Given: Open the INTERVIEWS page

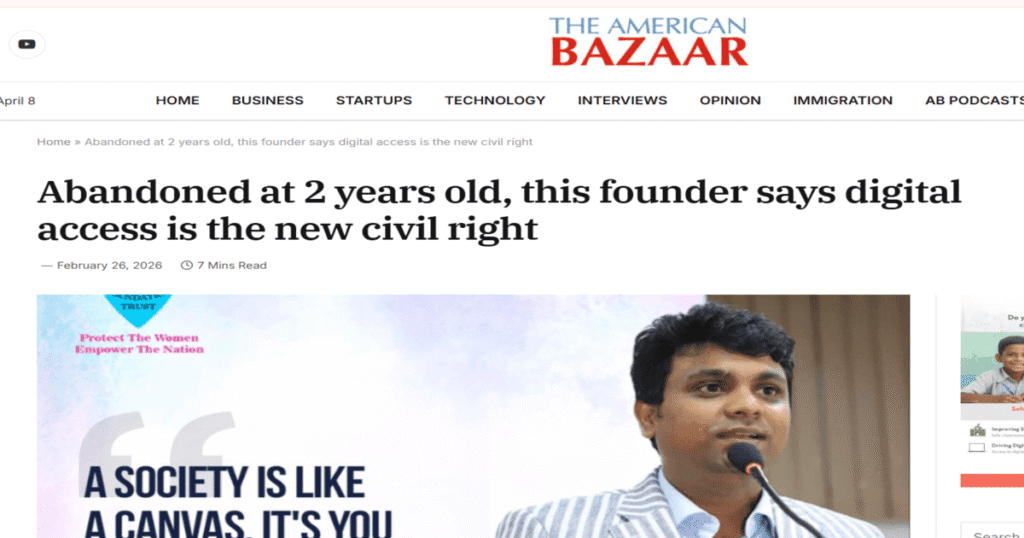Looking at the screenshot, I should click(622, 101).
